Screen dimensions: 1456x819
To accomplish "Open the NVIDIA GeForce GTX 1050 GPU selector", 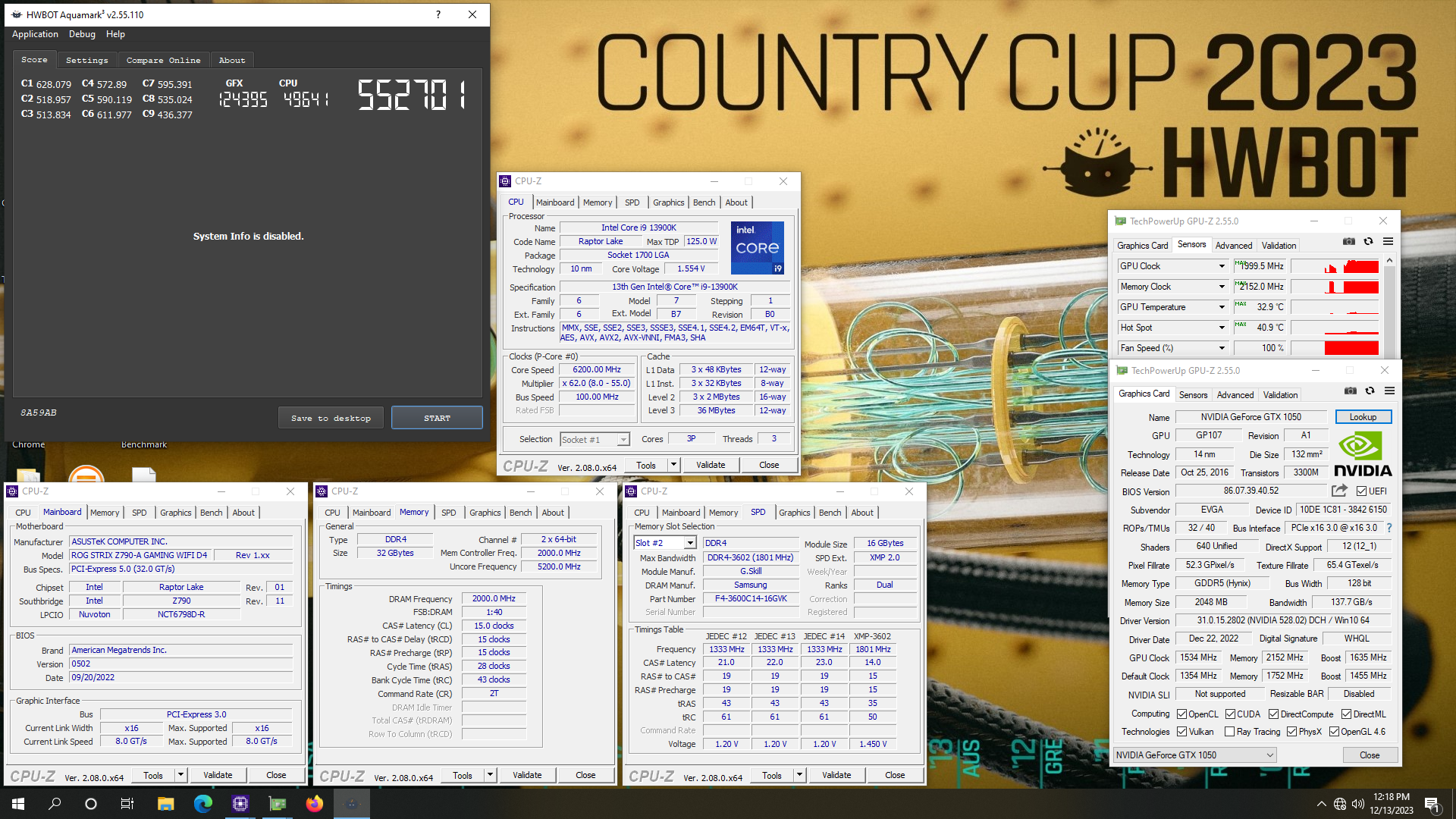I will [1194, 755].
